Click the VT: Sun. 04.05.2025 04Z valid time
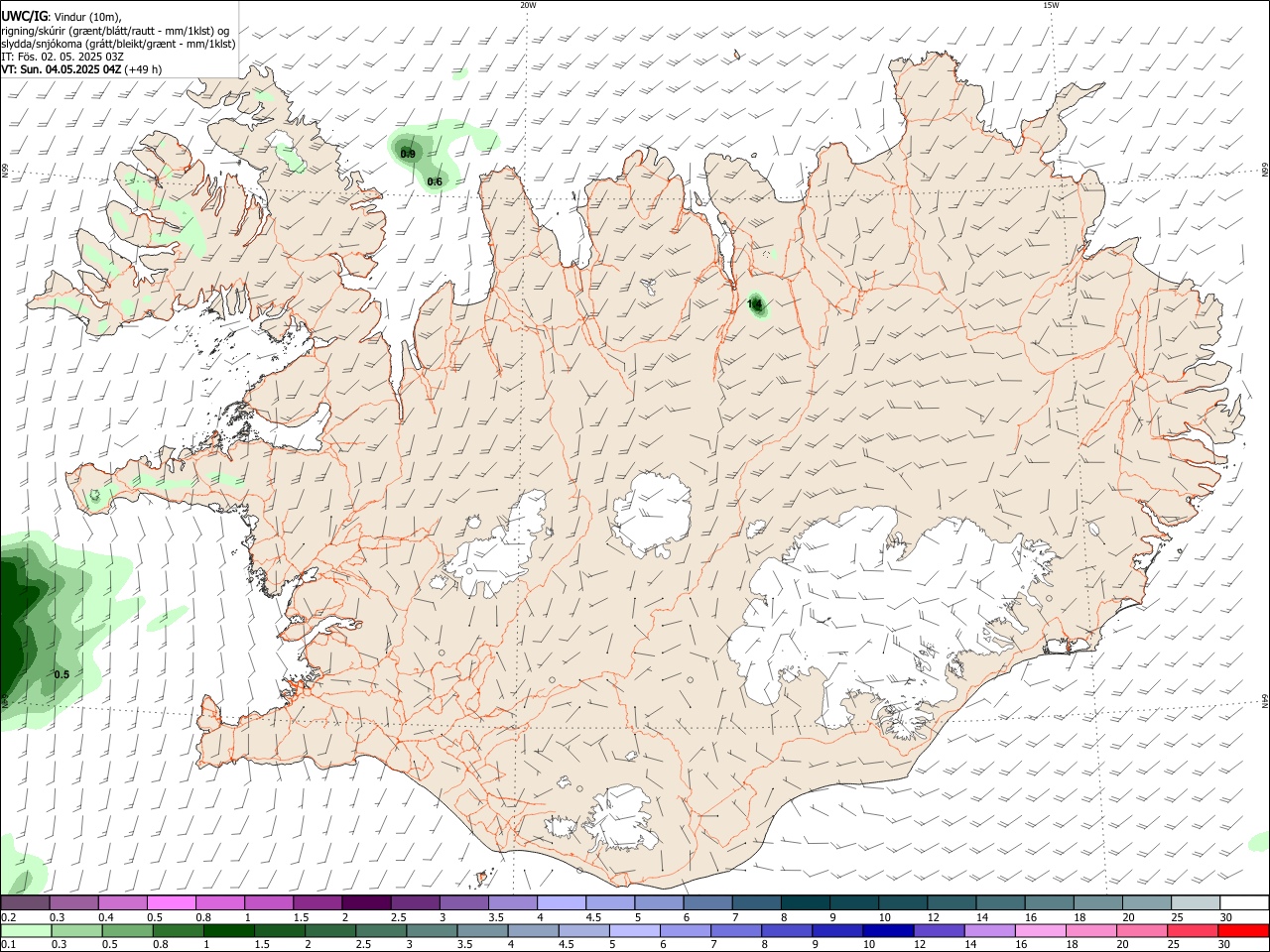Screen dimensions: 1270x952 (62, 69)
